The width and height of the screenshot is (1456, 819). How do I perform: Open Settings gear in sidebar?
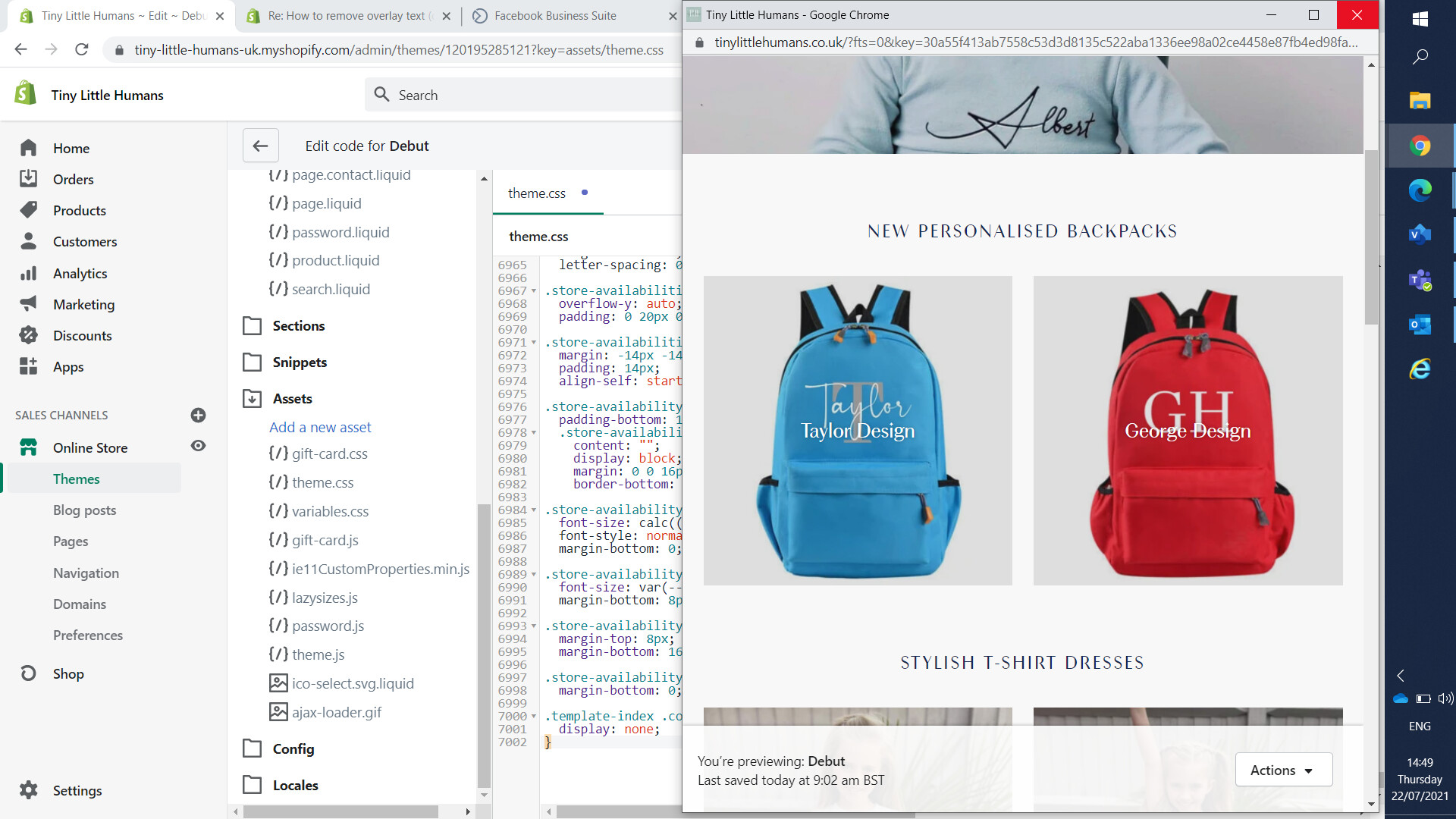click(x=28, y=790)
